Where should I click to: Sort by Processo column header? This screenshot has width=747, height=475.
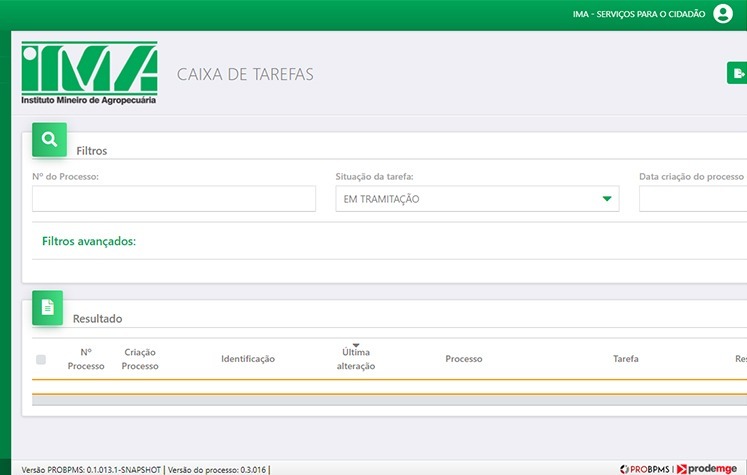(x=464, y=359)
